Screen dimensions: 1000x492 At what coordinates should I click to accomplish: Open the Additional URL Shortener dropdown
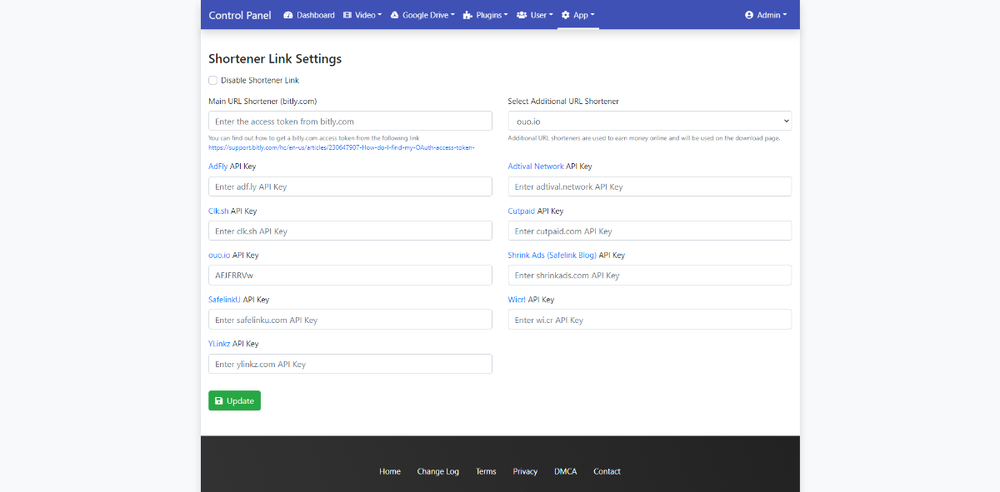(x=649, y=121)
